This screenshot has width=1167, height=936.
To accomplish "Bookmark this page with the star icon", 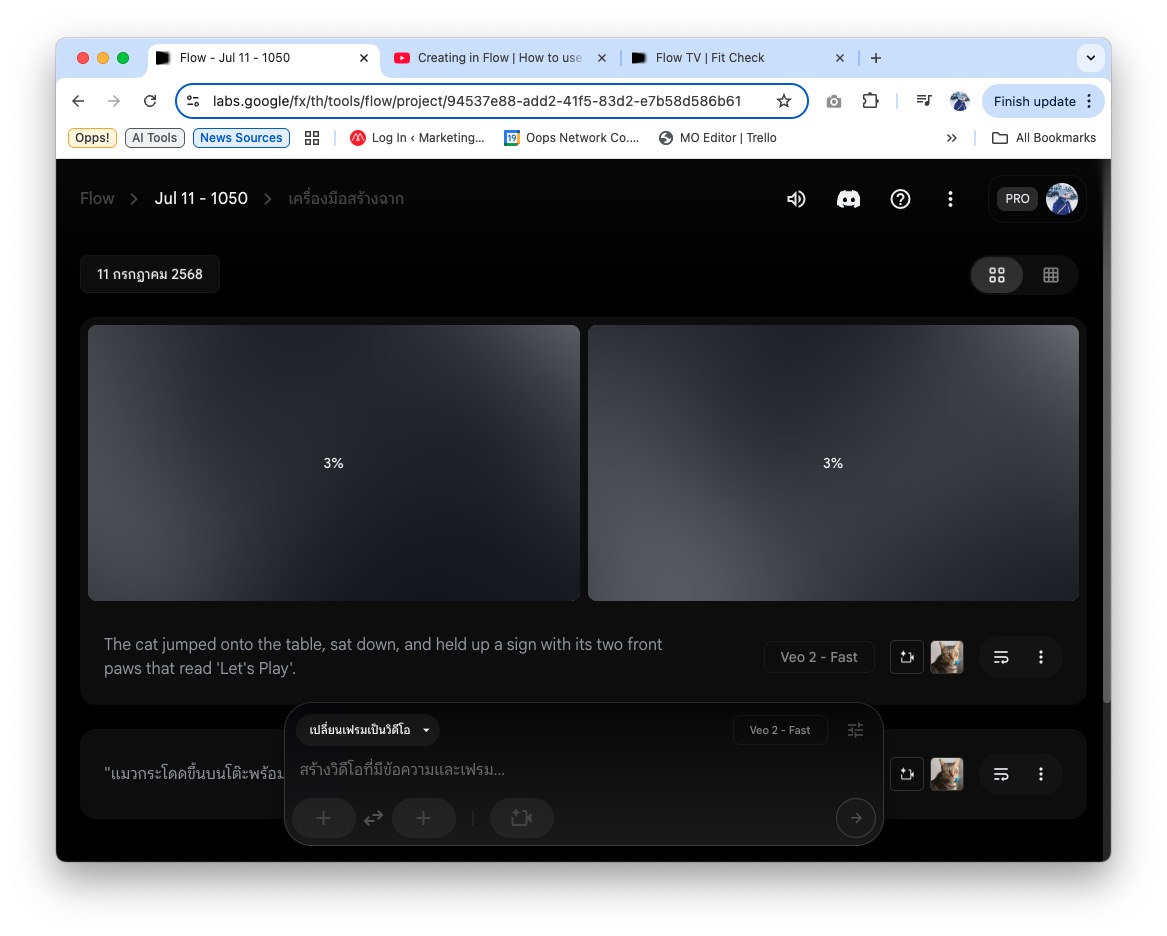I will coord(784,101).
